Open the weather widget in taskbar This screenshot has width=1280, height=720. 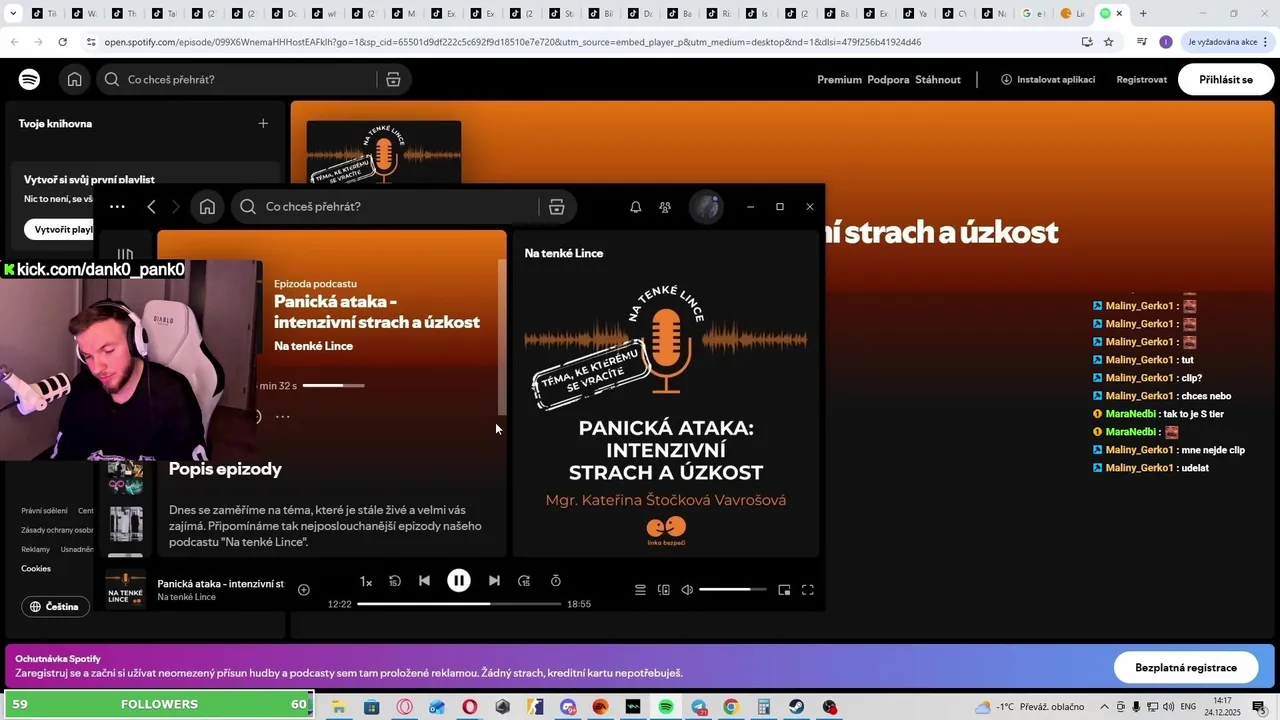1029,707
